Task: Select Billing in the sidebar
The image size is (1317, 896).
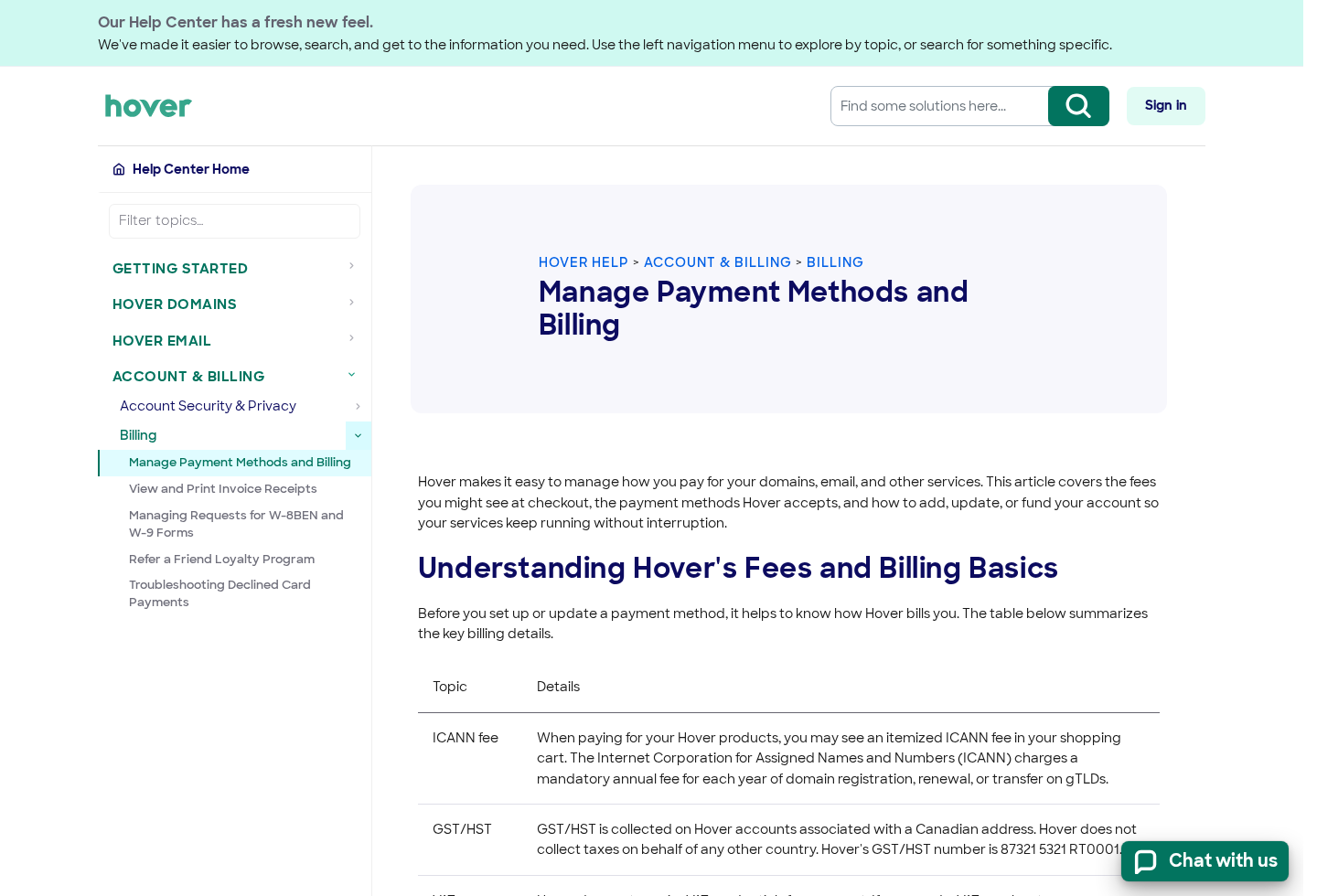Action: click(138, 435)
